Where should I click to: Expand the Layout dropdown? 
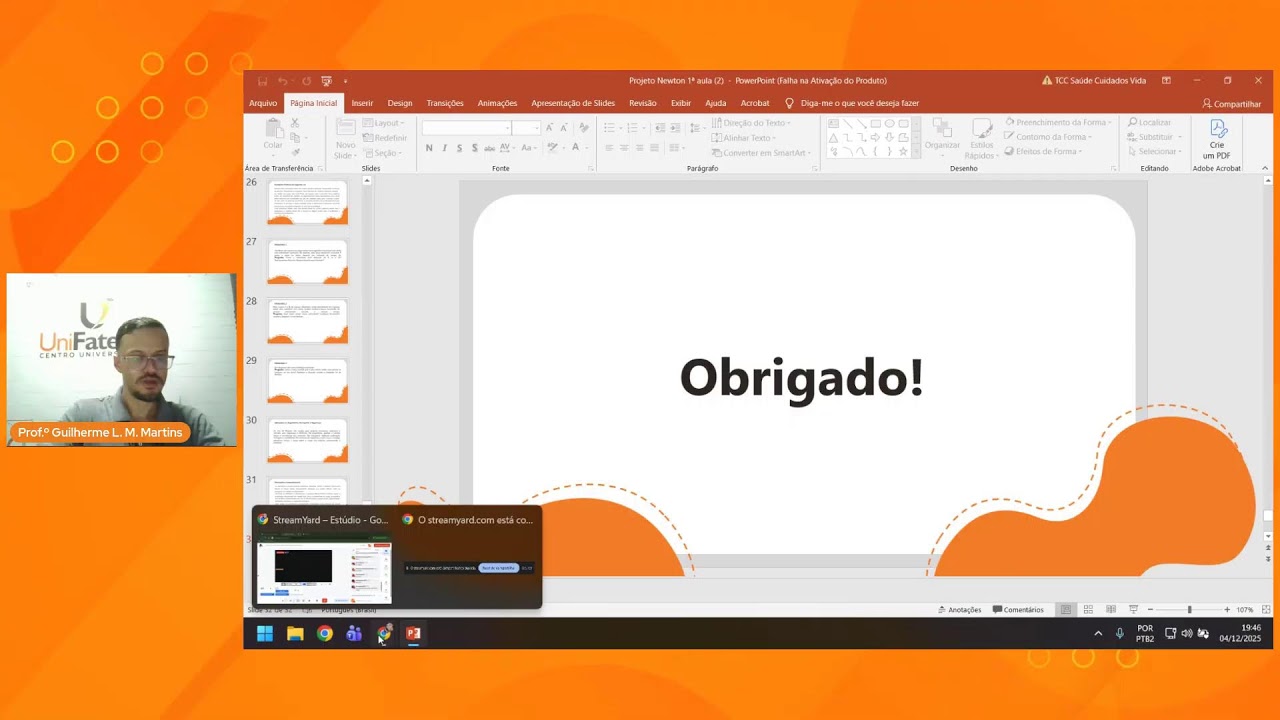(385, 123)
